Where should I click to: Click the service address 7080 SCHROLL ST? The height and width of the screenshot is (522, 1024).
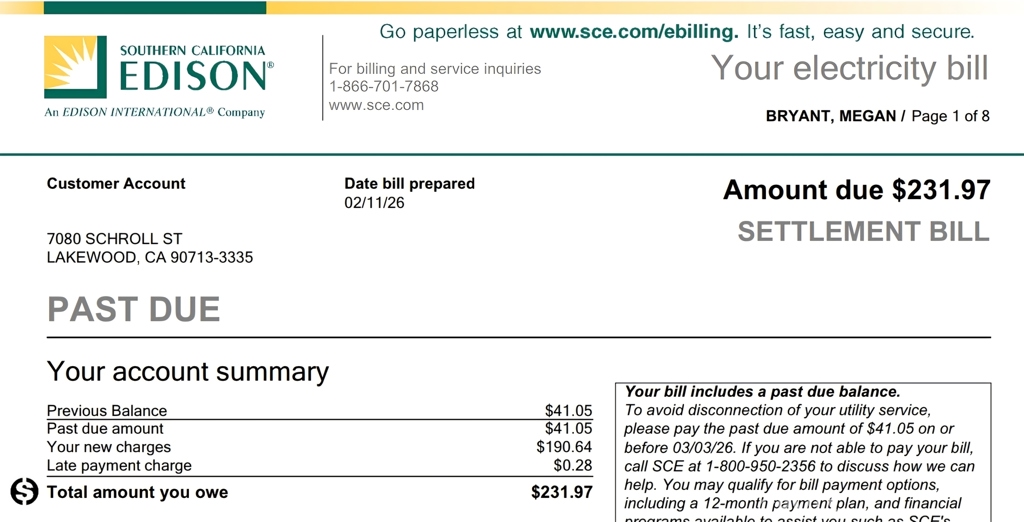click(115, 239)
